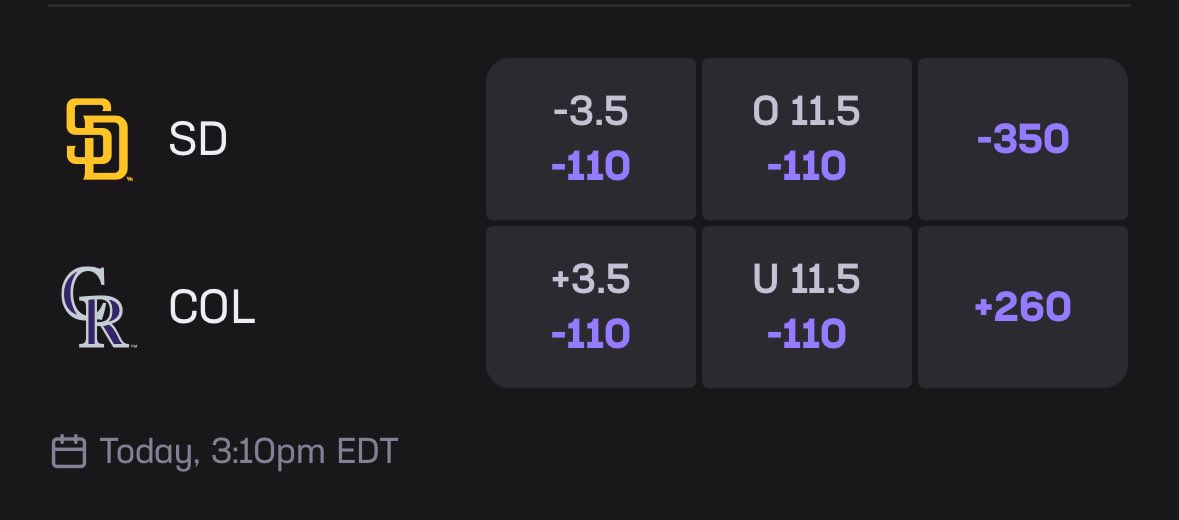This screenshot has width=1179, height=520.
Task: Select the SD moneyline -350 bet
Action: click(1022, 139)
